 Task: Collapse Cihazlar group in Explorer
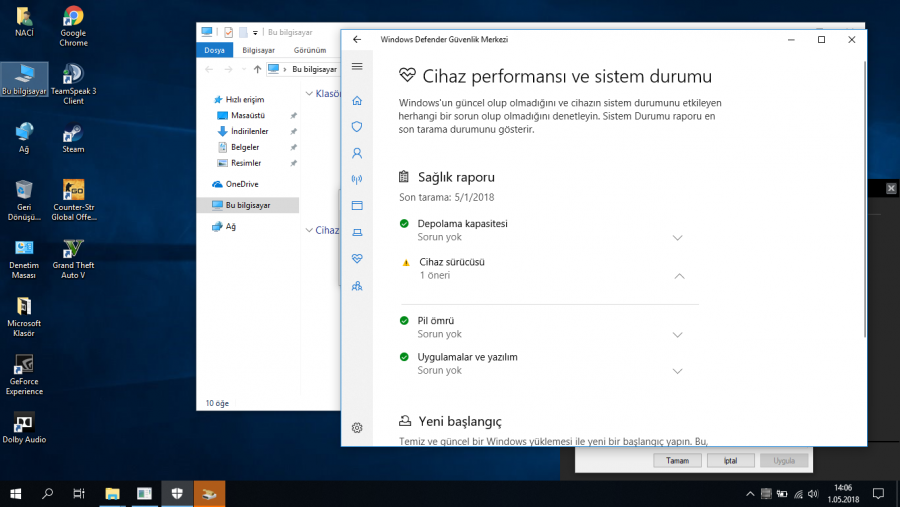[x=309, y=230]
